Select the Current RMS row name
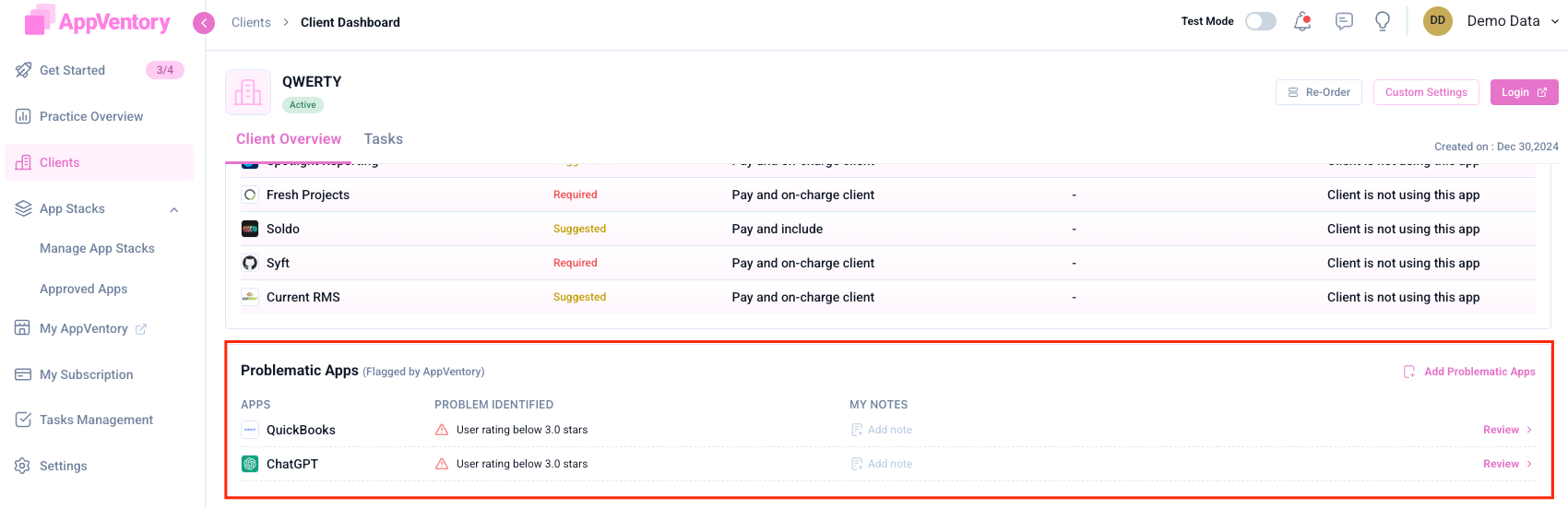This screenshot has height=509, width=1568. coord(303,297)
